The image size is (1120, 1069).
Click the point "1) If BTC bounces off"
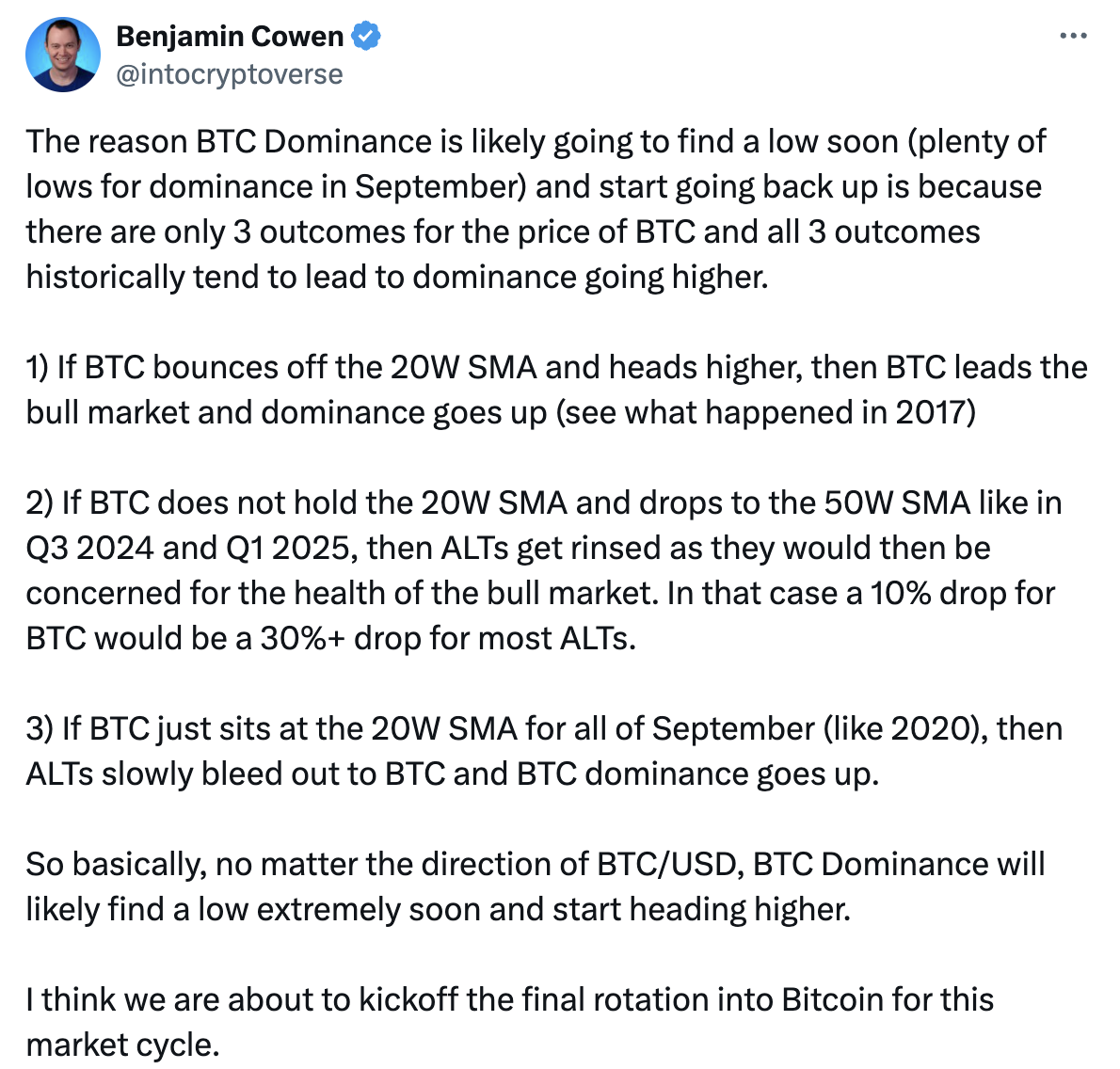[x=557, y=390]
